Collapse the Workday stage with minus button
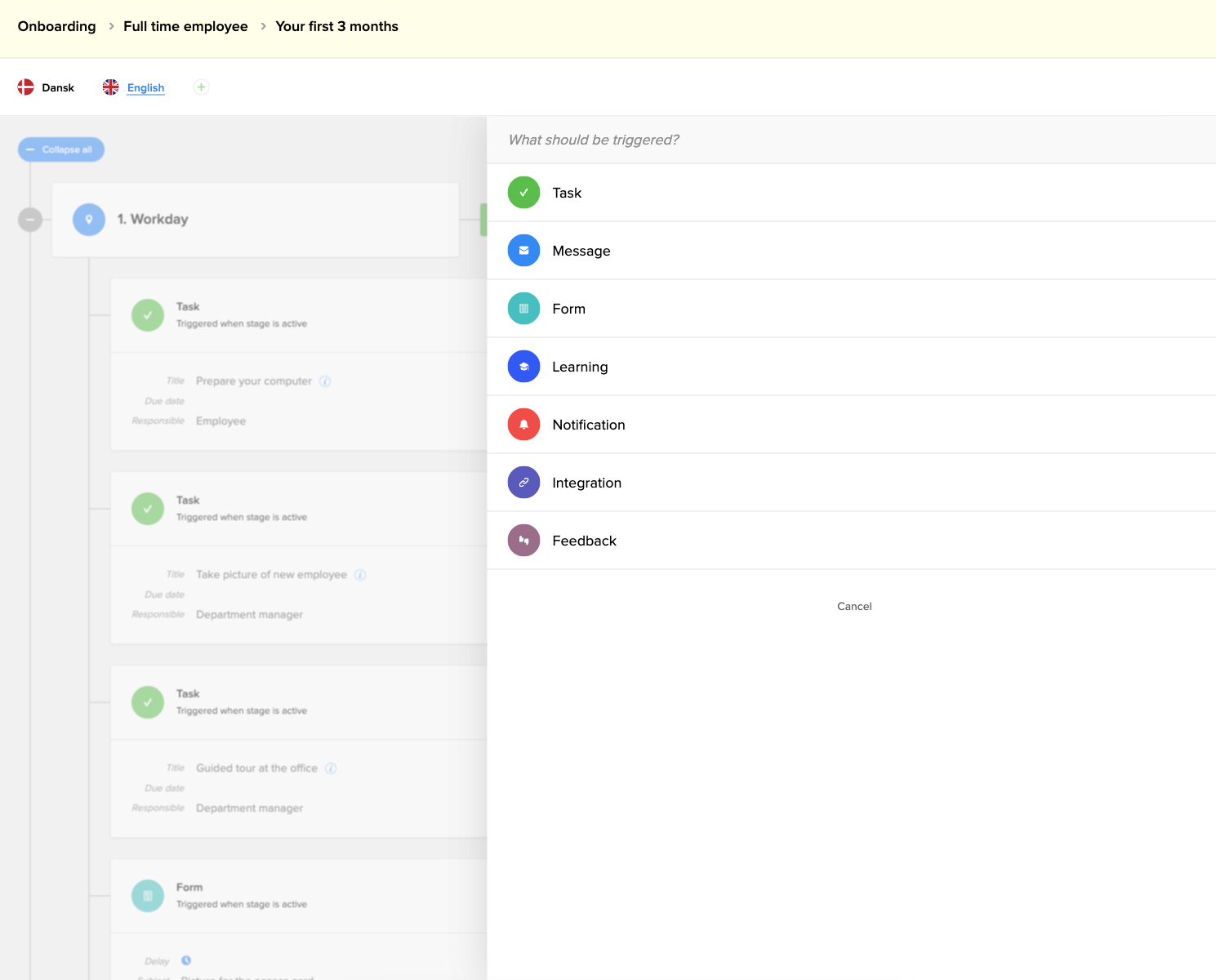The image size is (1216, 980). click(x=30, y=220)
